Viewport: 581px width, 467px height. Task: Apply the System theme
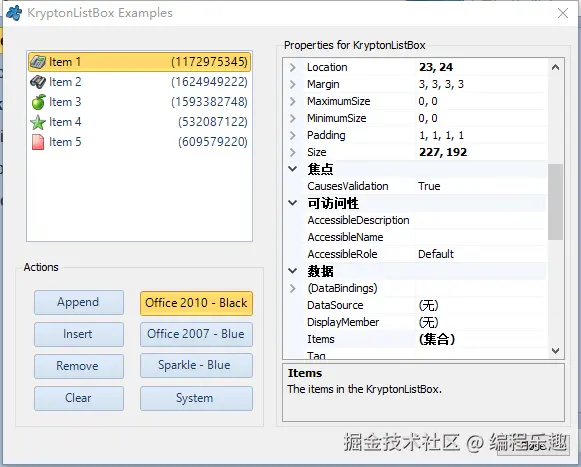196,398
